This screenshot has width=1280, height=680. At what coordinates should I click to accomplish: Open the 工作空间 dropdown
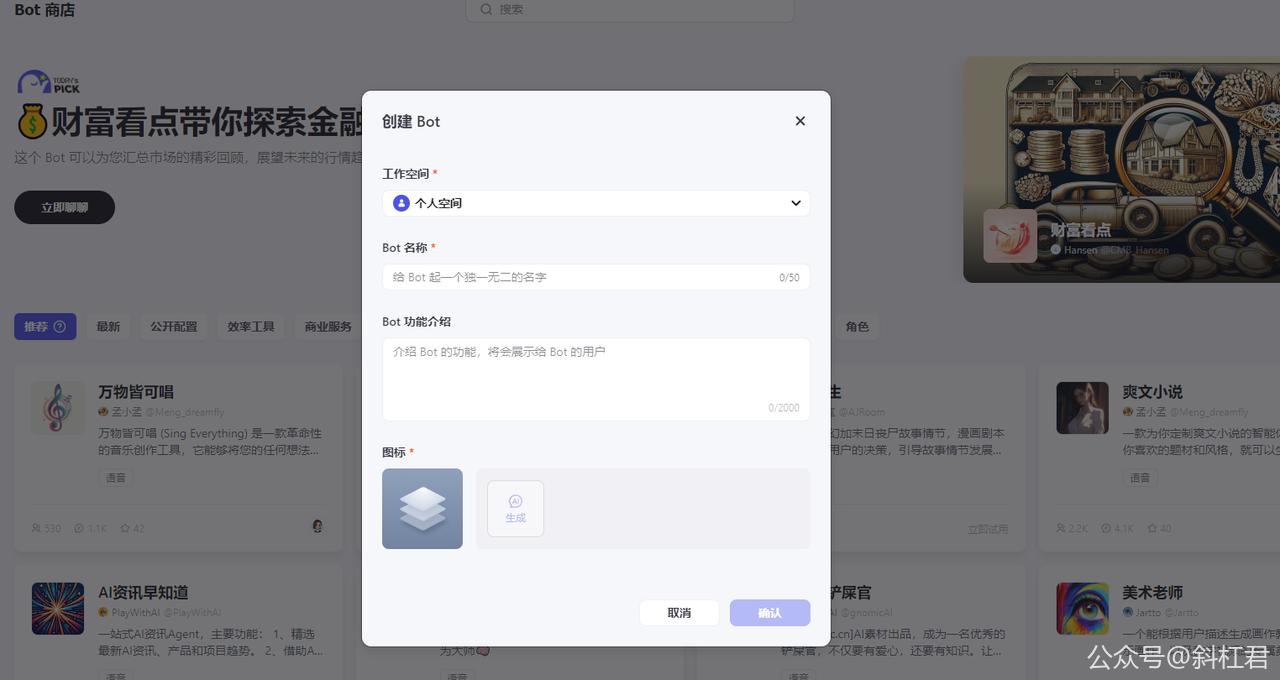[596, 203]
